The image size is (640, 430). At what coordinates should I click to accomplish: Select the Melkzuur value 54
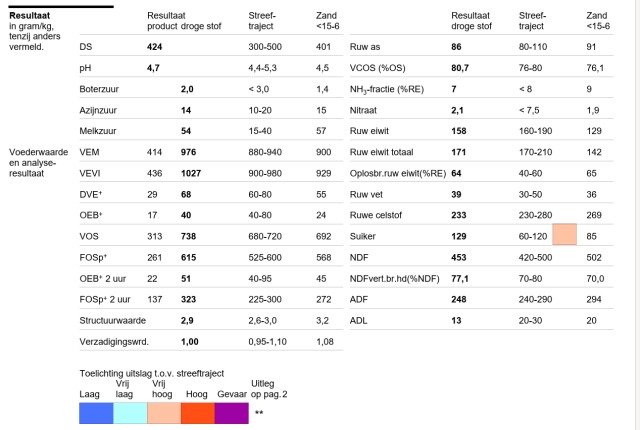186,131
